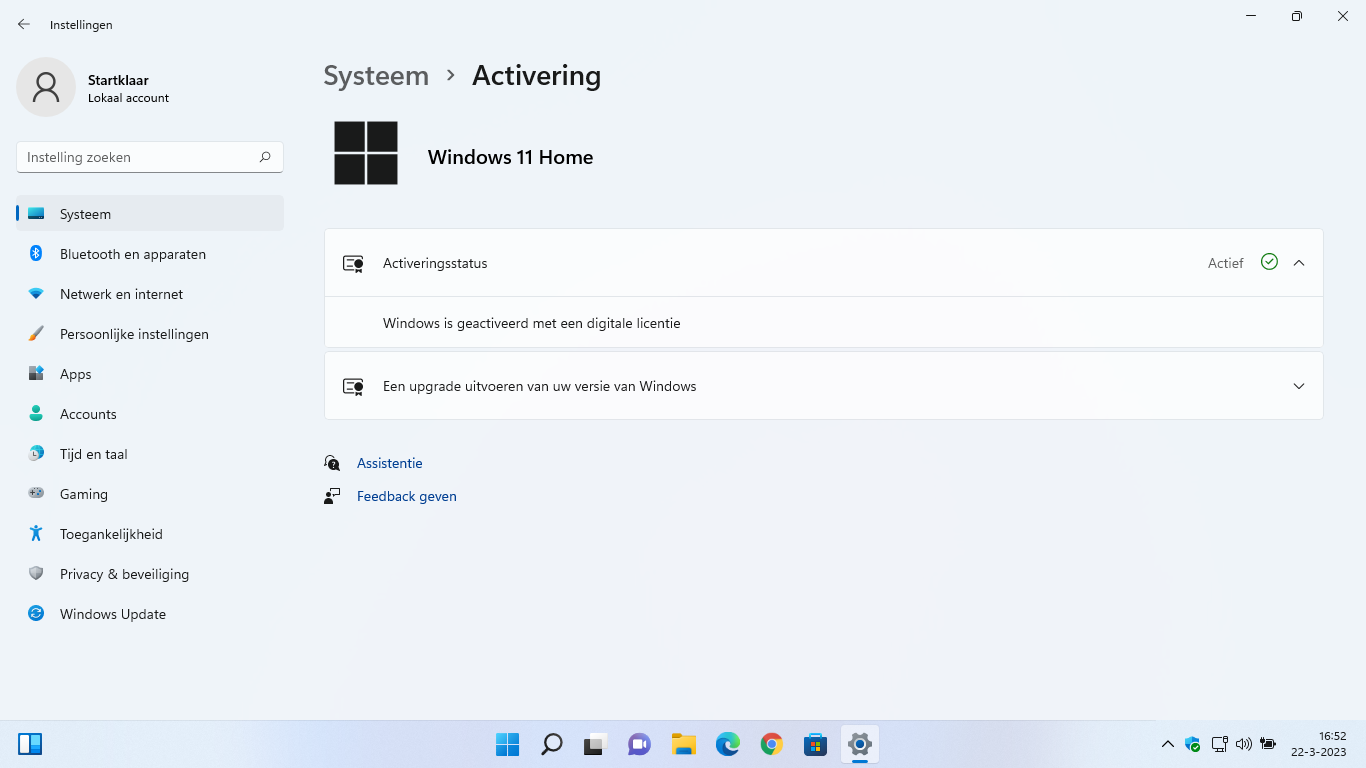The height and width of the screenshot is (768, 1366).
Task: Click the magnifier icon in the settings search box
Action: pos(265,157)
